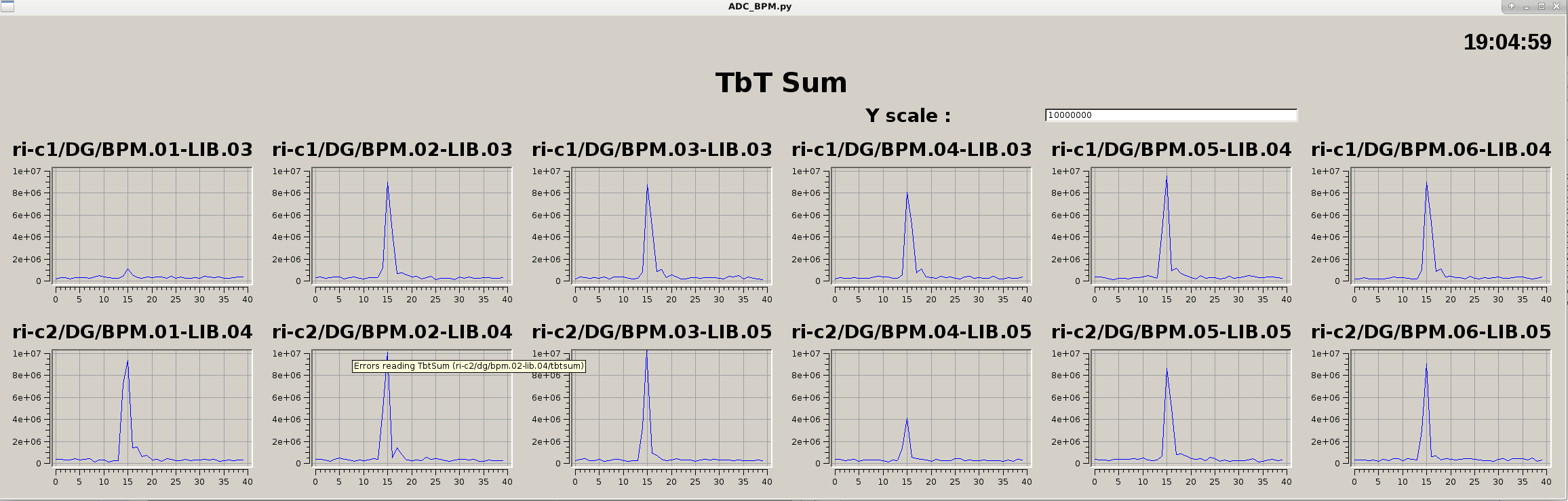The image size is (1568, 501).
Task: Open the window menu icon in title bar
Action: 7,7
